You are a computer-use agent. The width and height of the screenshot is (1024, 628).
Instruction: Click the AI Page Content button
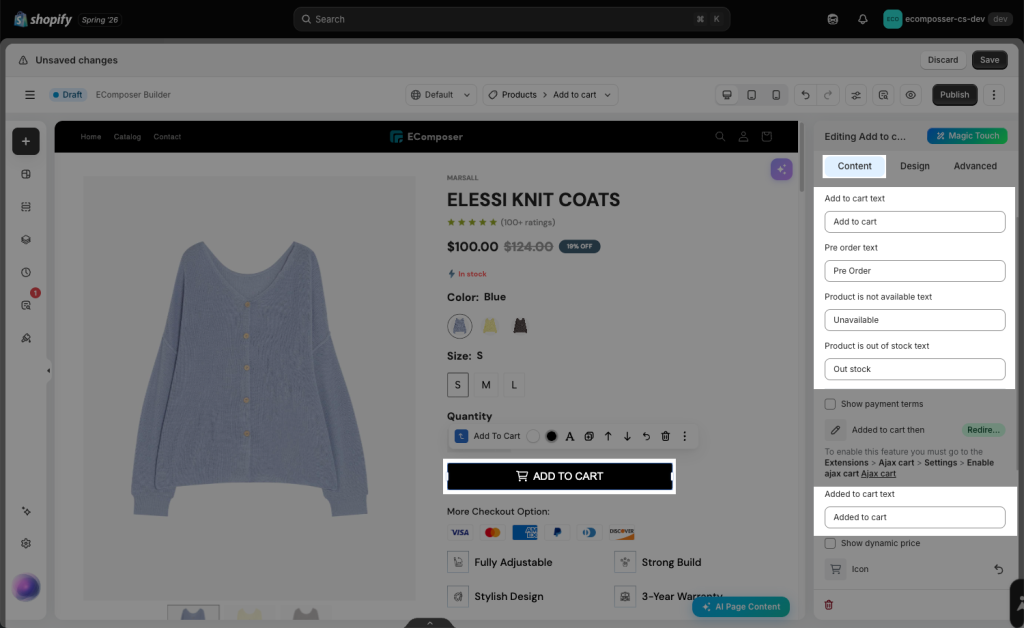click(741, 606)
